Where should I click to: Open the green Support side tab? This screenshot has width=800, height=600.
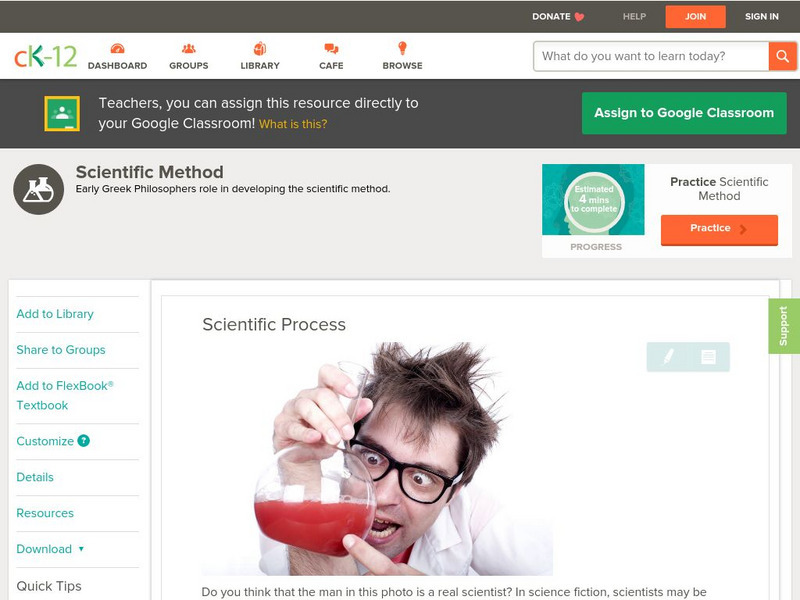pyautogui.click(x=784, y=326)
